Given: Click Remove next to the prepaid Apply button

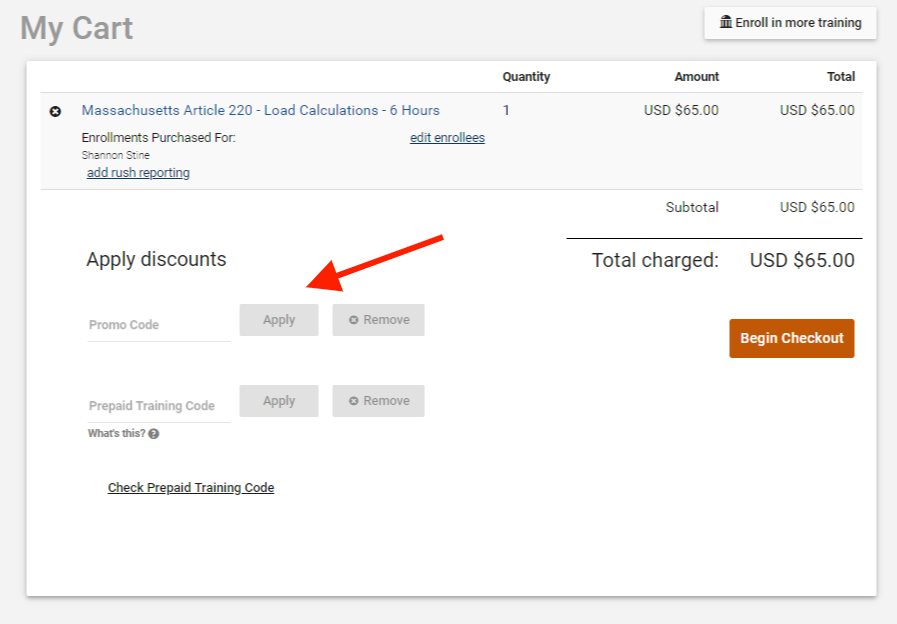Looking at the screenshot, I should [x=378, y=400].
